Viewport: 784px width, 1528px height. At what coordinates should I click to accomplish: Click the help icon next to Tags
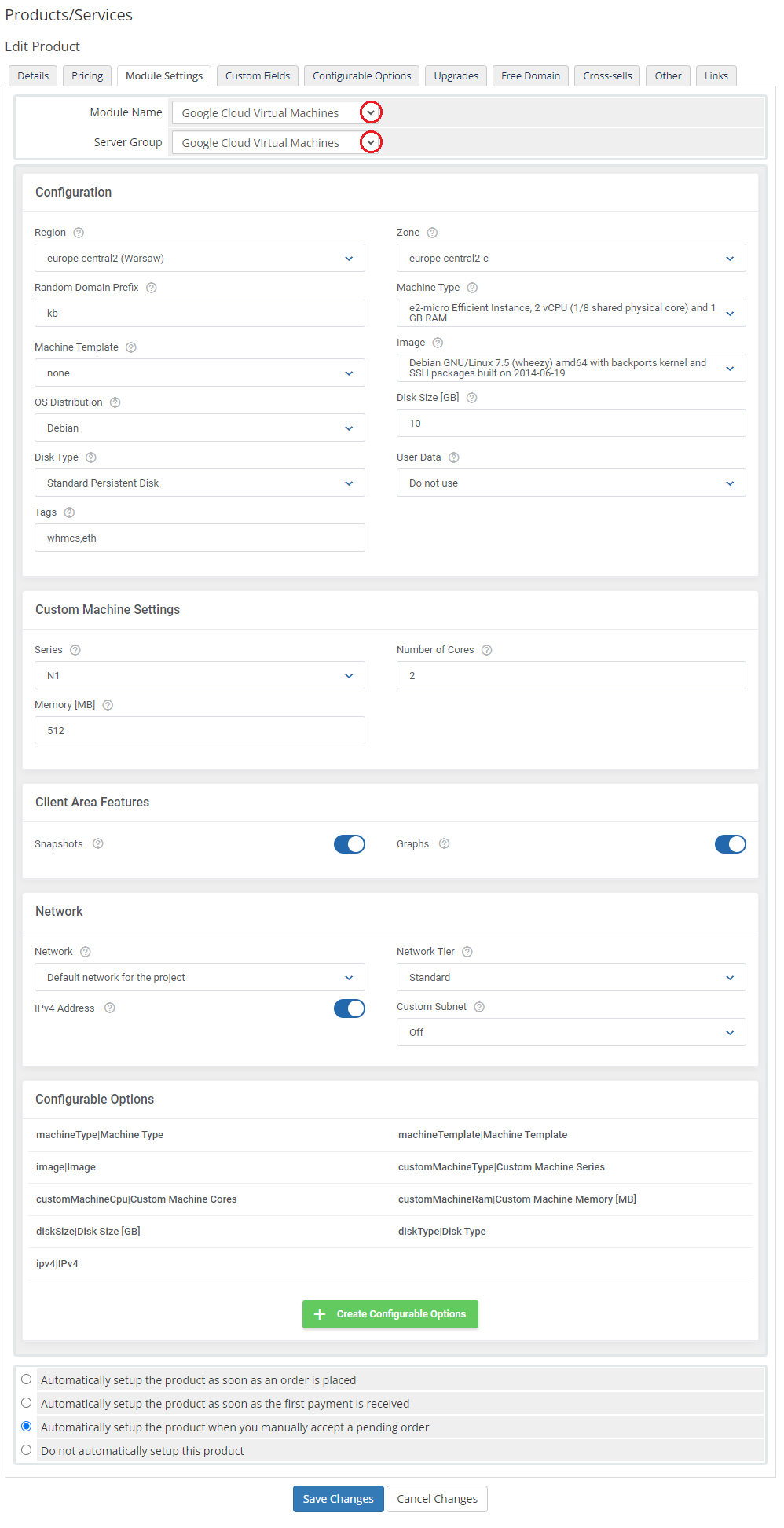69,512
